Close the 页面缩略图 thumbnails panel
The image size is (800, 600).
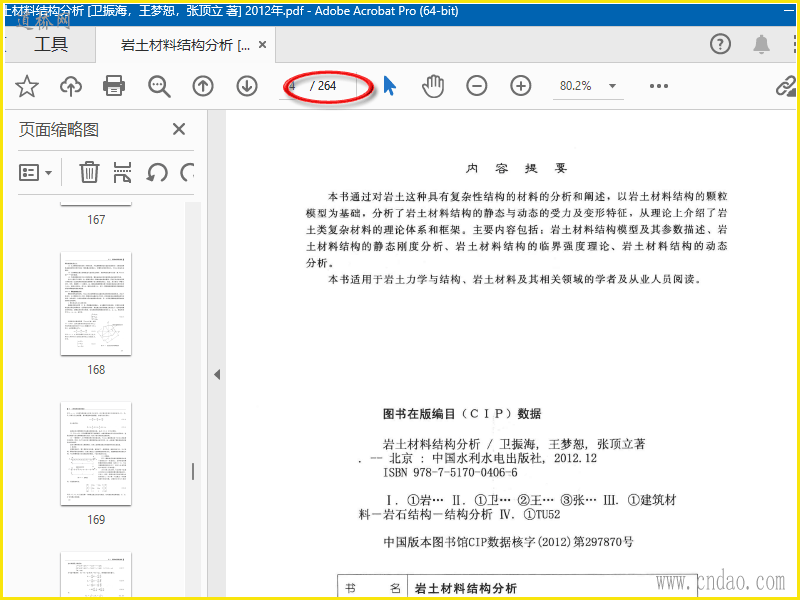coord(179,129)
